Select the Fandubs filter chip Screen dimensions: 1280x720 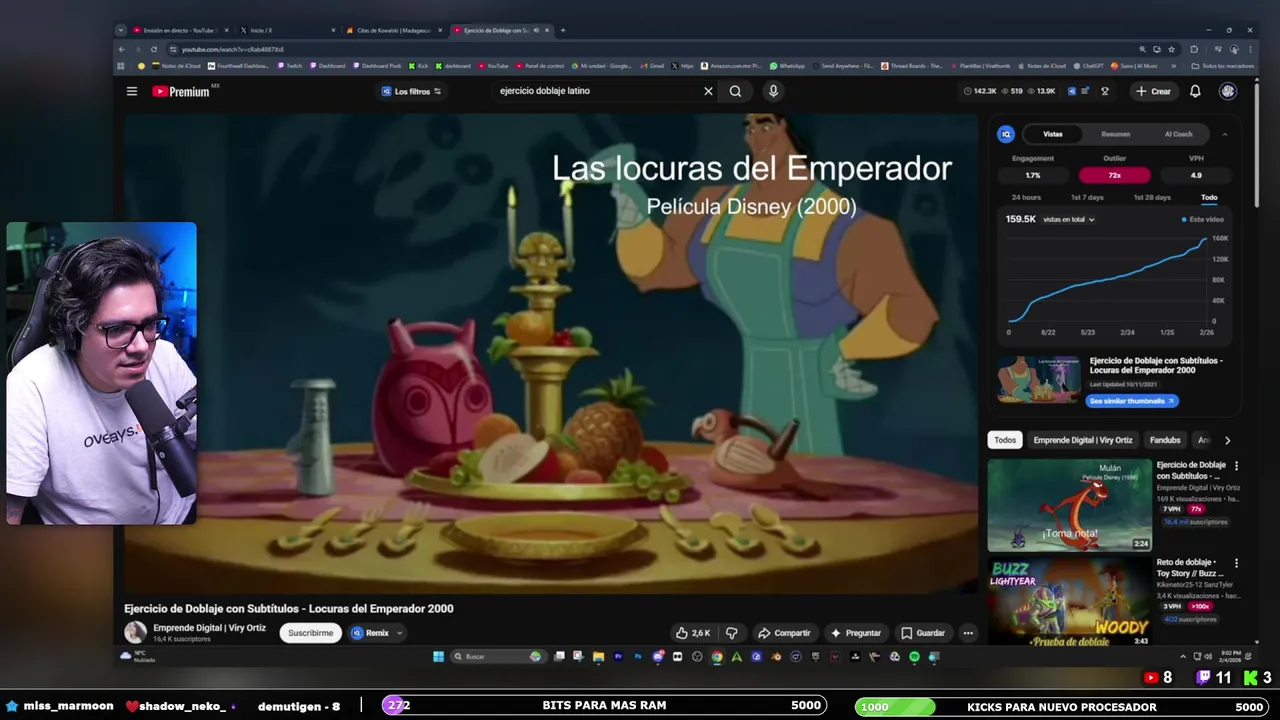1165,440
